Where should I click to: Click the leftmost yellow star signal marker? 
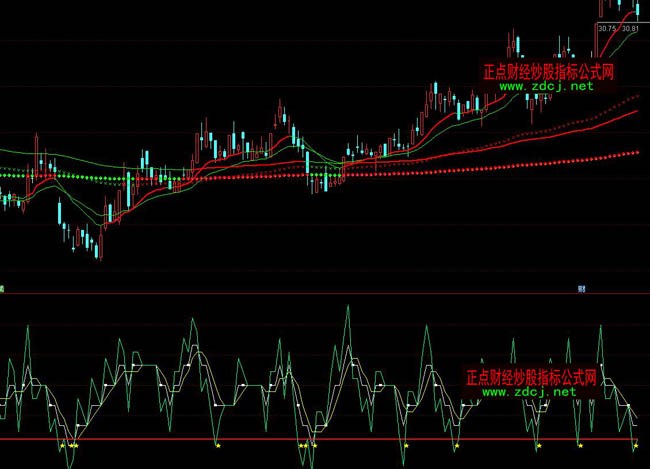(x=61, y=444)
